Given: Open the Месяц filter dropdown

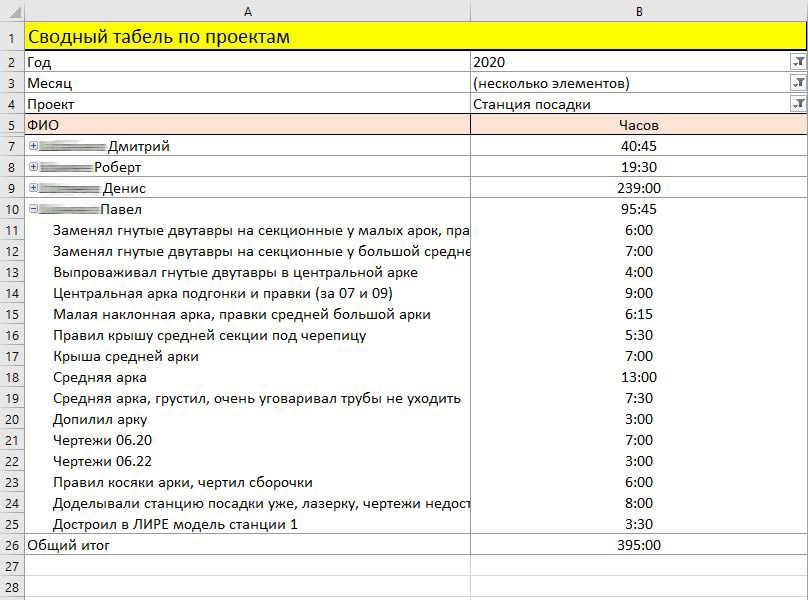Looking at the screenshot, I should tap(798, 83).
